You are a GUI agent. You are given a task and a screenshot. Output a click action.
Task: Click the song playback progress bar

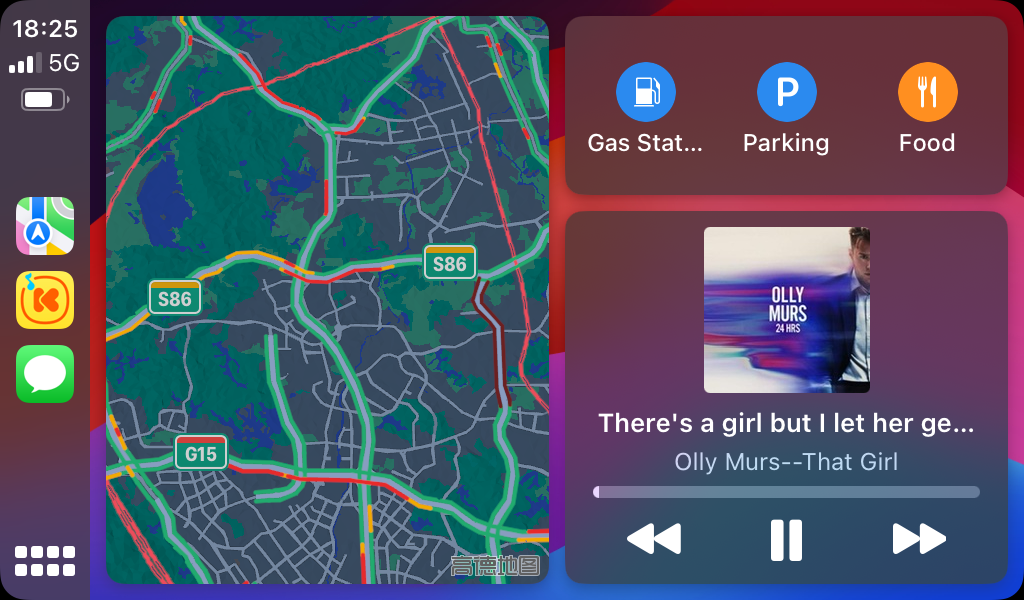786,492
